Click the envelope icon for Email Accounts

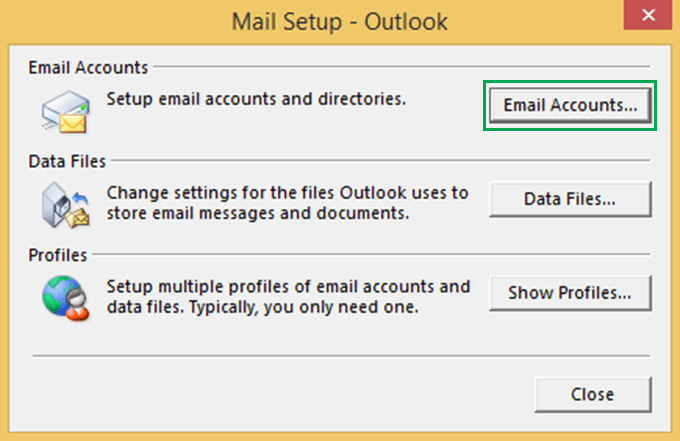[64, 112]
